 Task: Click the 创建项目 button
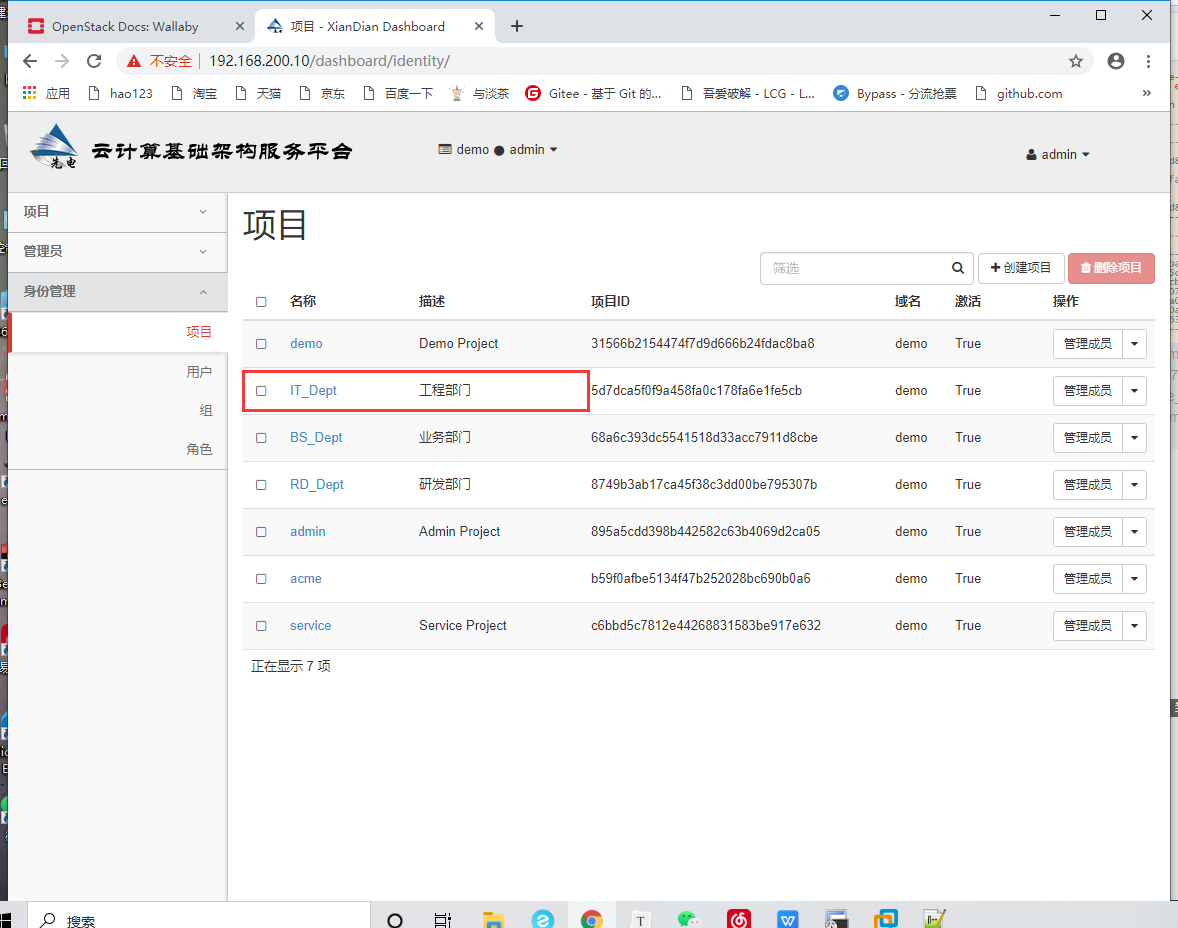tap(1021, 268)
